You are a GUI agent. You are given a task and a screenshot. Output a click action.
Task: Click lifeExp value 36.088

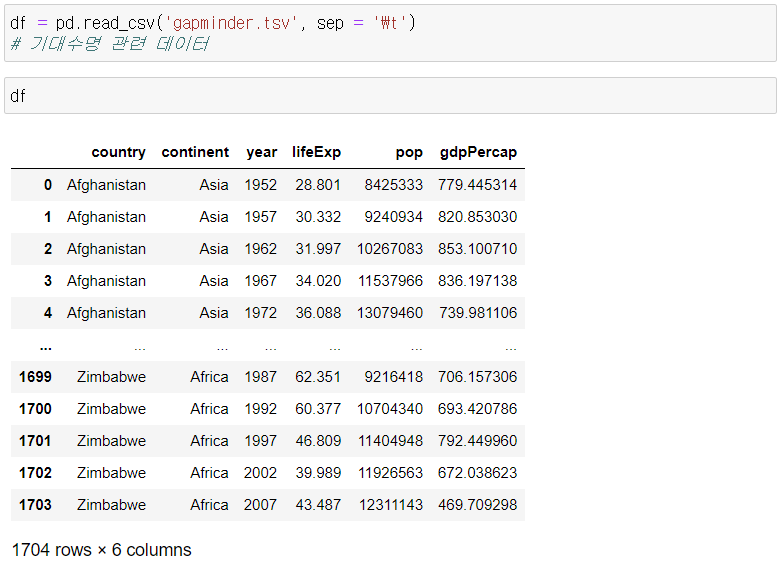pyautogui.click(x=318, y=313)
